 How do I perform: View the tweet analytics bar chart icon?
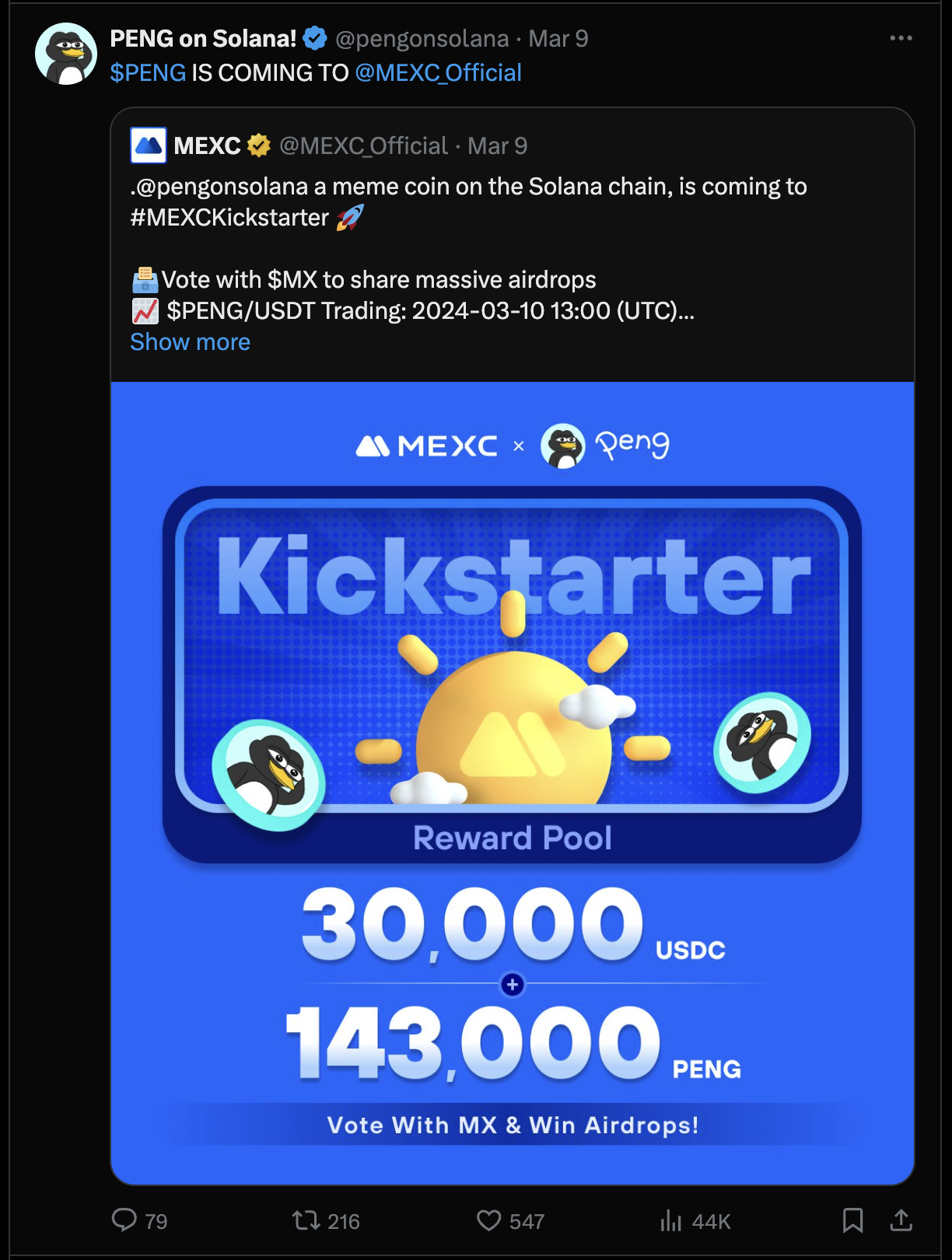point(670,1220)
